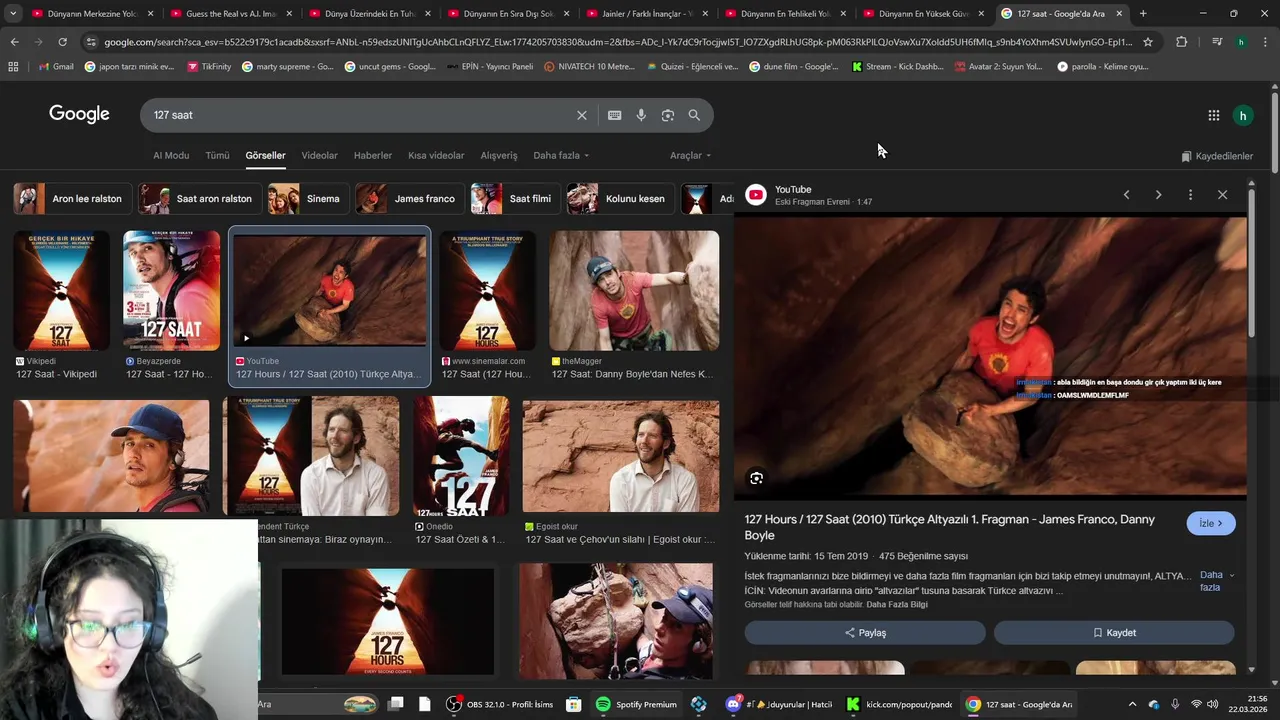Click the İzle watch button
The image size is (1280, 720).
pos(1211,523)
